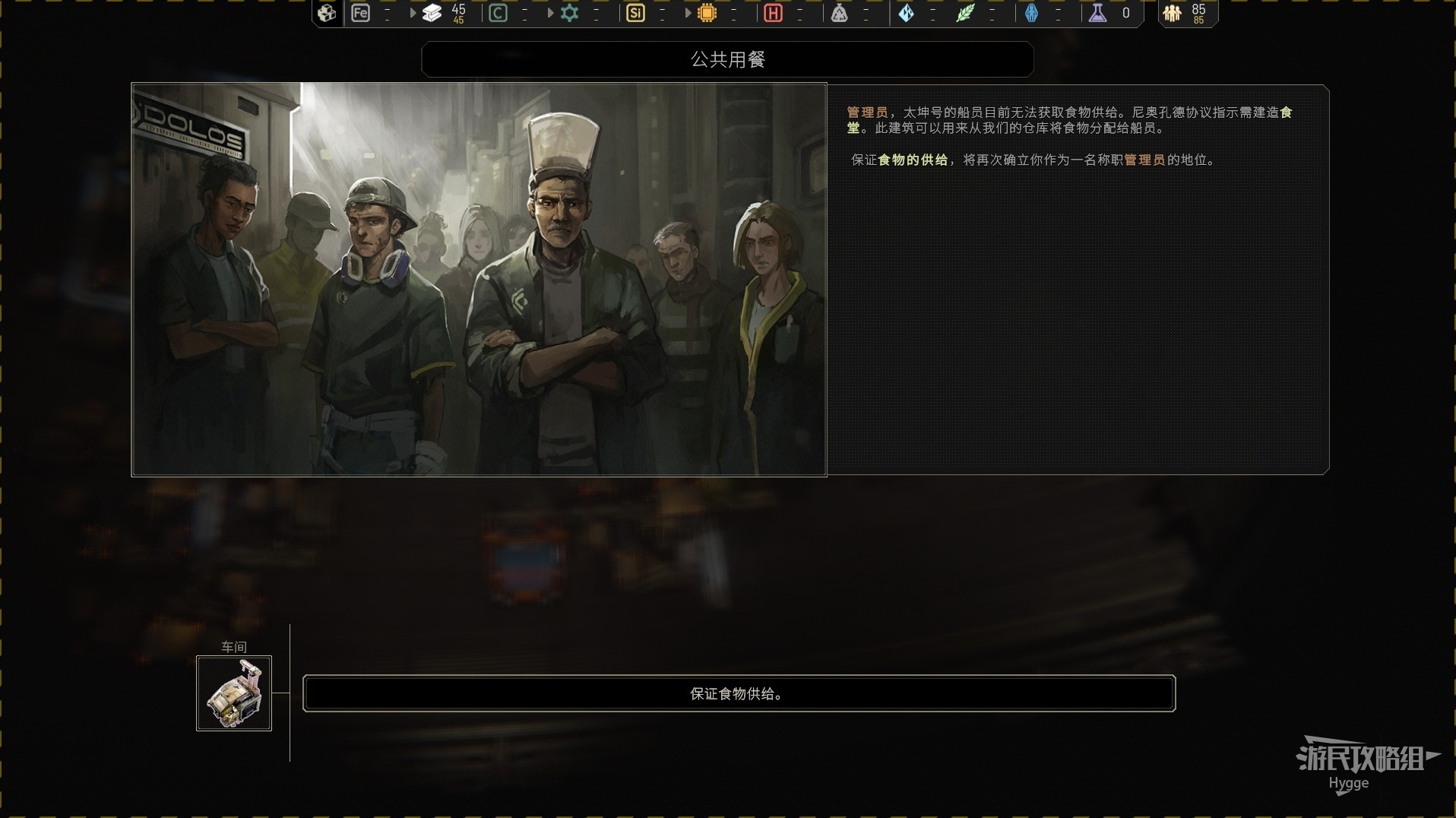The image size is (1456, 818).
Task: Click the teal gear components icon
Action: pos(569,13)
